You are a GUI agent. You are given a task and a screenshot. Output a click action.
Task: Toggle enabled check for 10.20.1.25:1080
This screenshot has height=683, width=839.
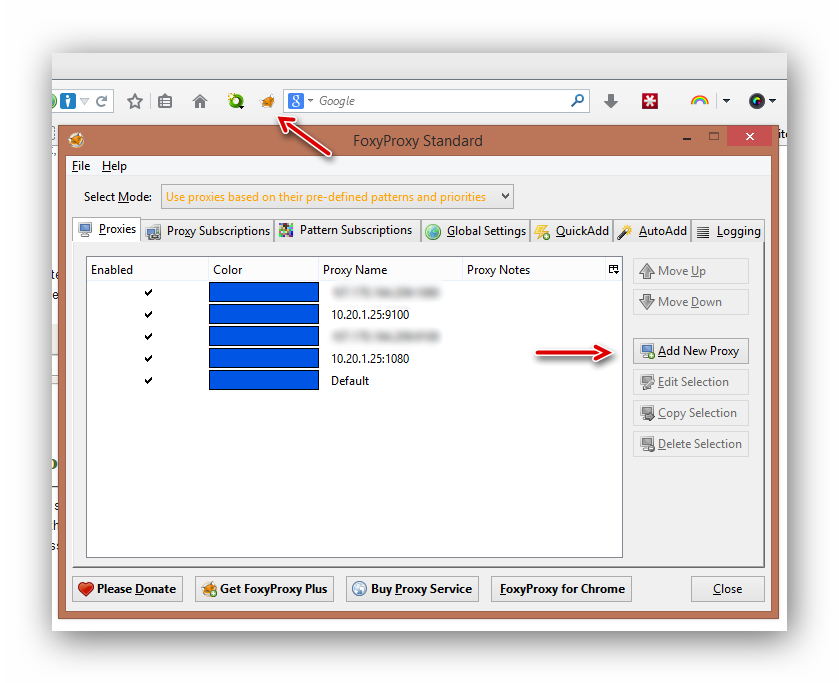[148, 358]
